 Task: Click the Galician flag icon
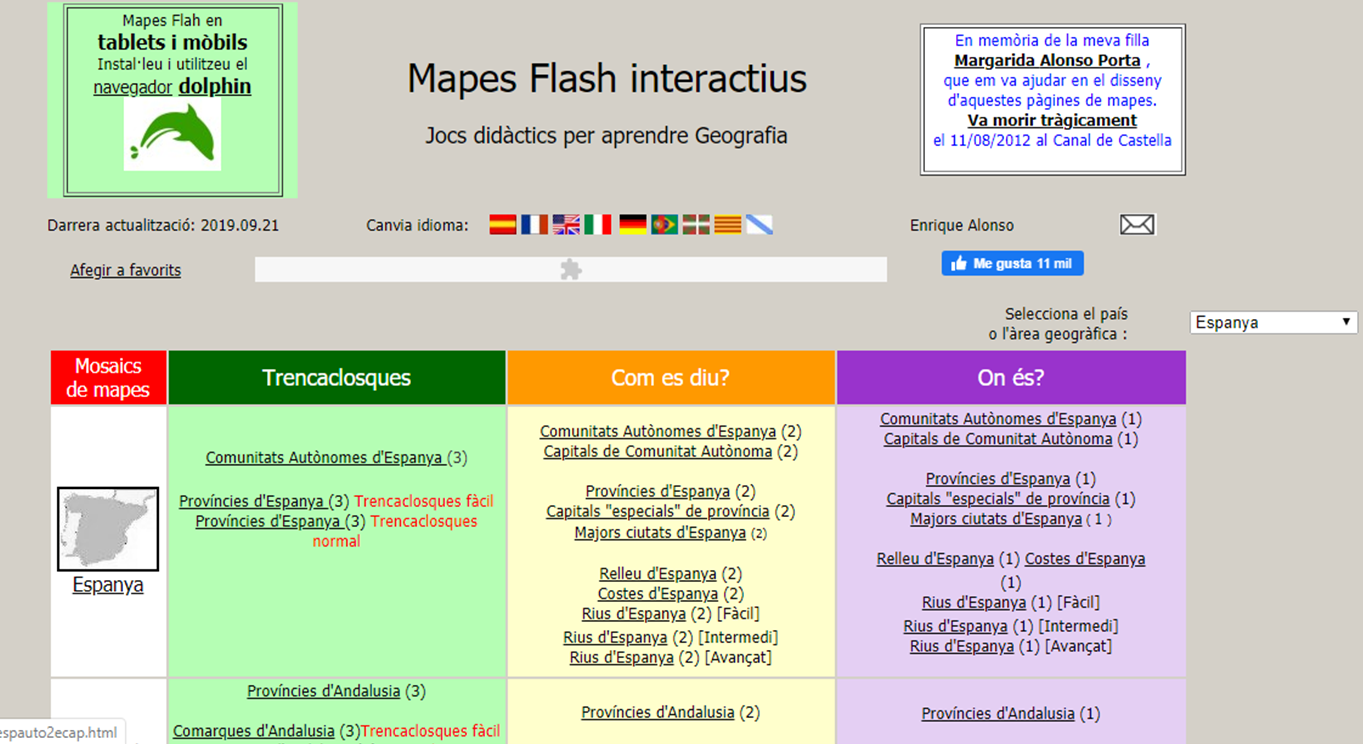coord(759,225)
